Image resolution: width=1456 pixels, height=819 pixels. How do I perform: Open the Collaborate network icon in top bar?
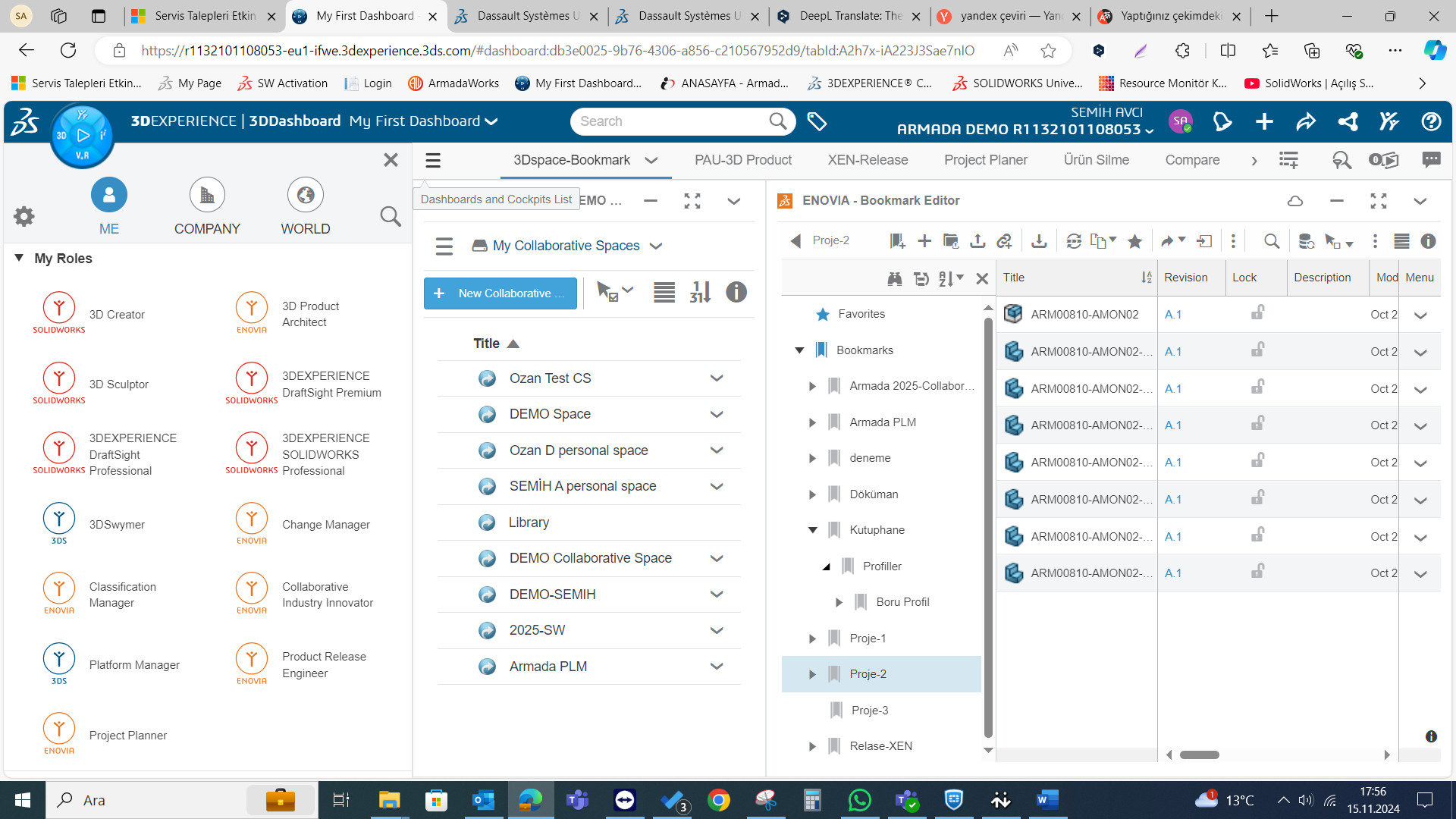tap(1348, 121)
